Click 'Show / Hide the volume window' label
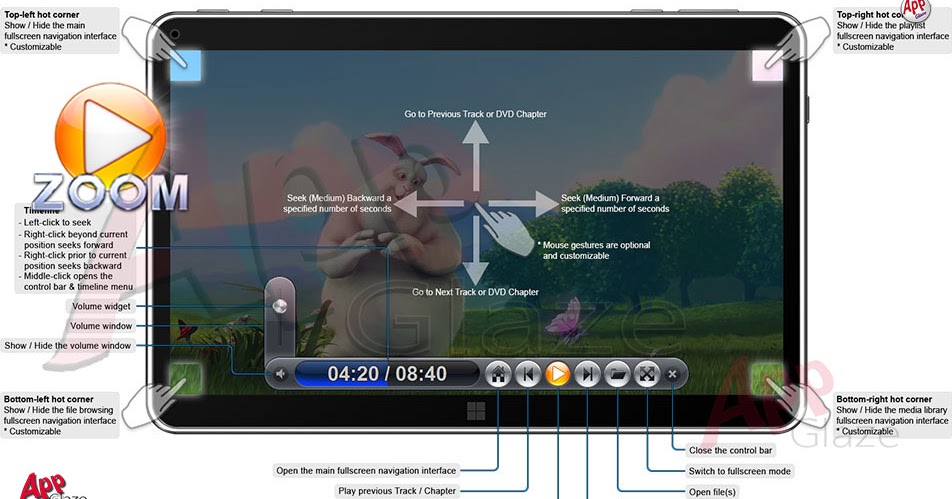This screenshot has height=499, width=952. [x=67, y=345]
